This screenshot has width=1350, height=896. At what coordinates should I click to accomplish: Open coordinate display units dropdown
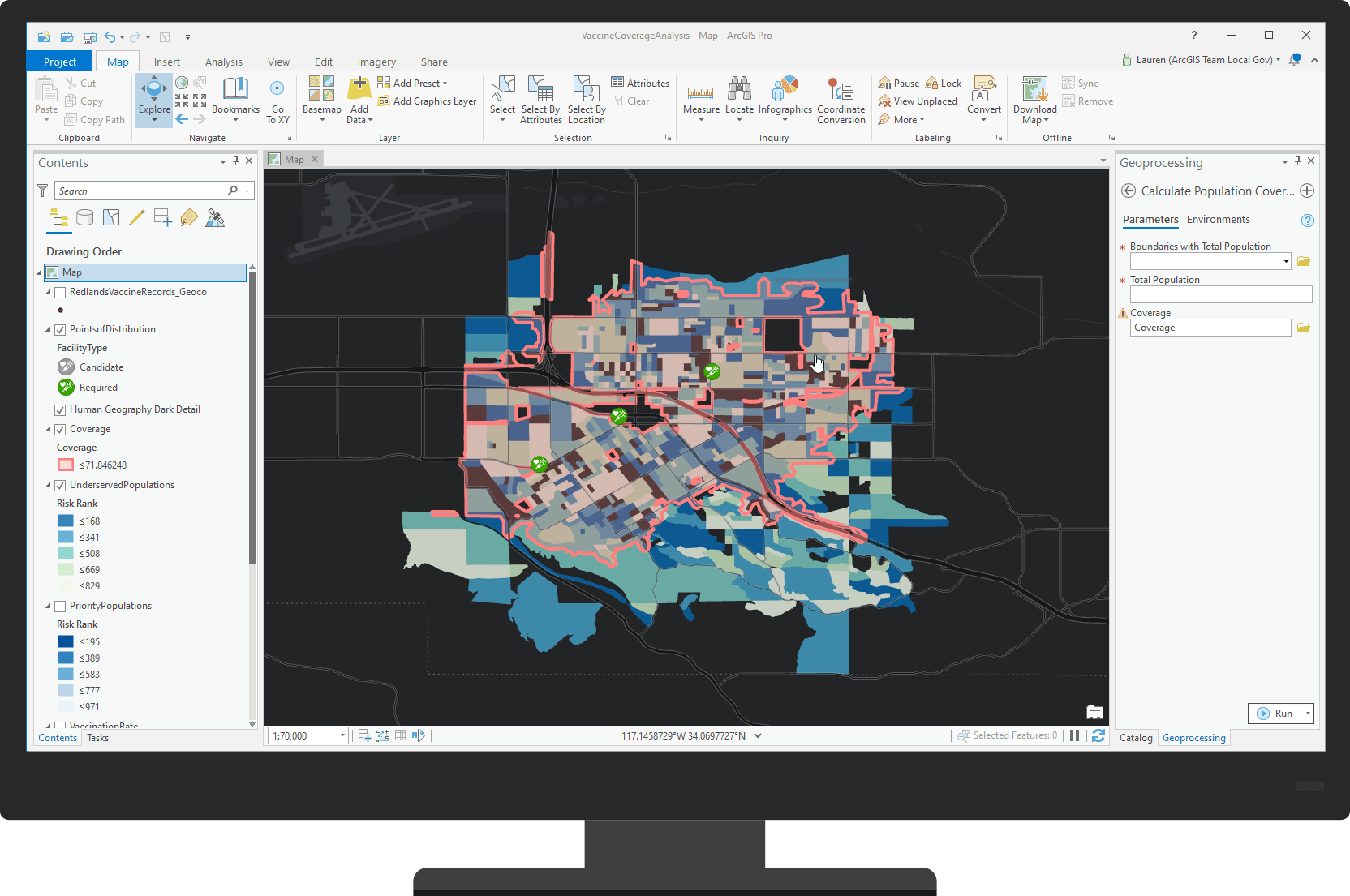(x=758, y=735)
